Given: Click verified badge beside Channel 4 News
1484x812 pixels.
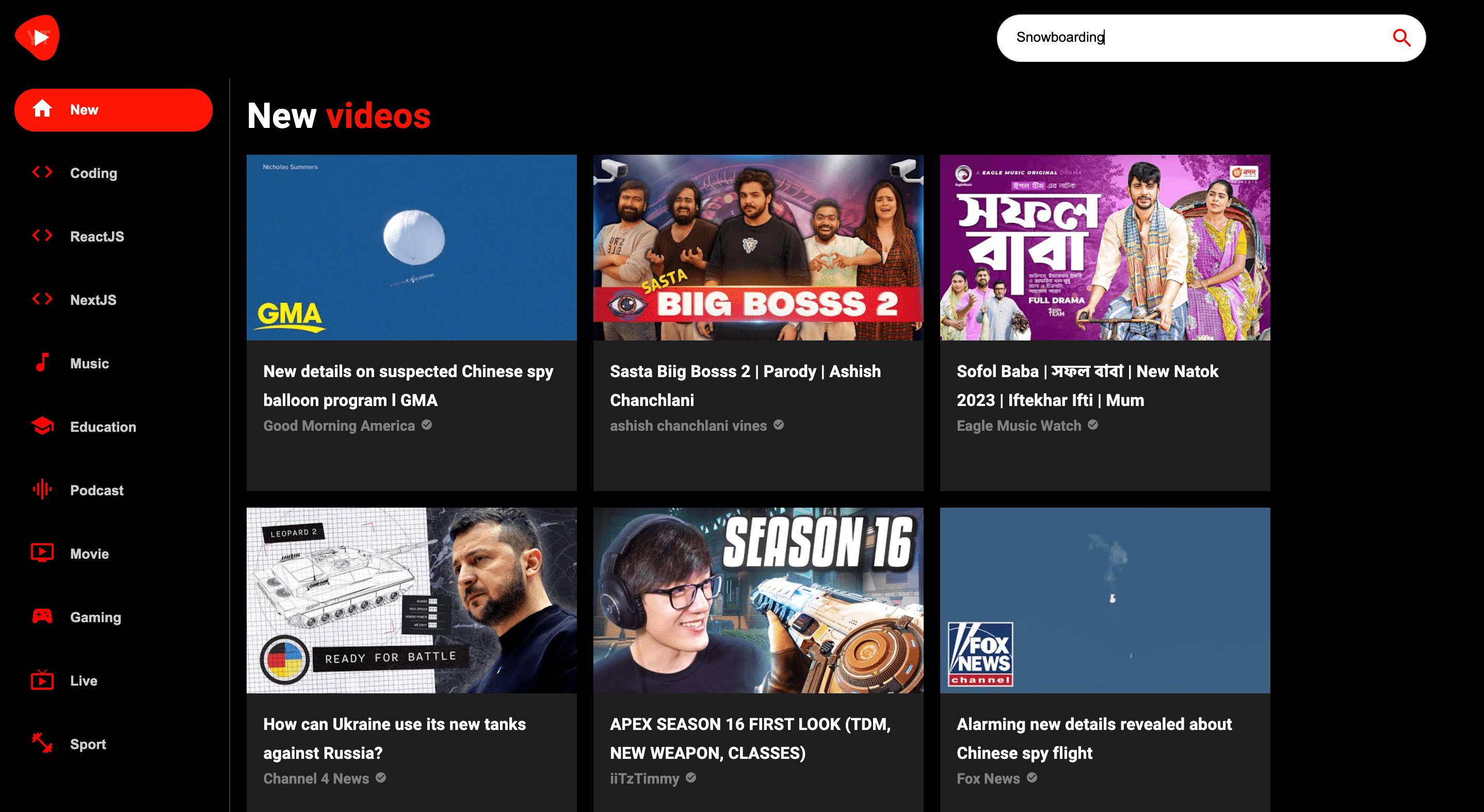Looking at the screenshot, I should (381, 777).
